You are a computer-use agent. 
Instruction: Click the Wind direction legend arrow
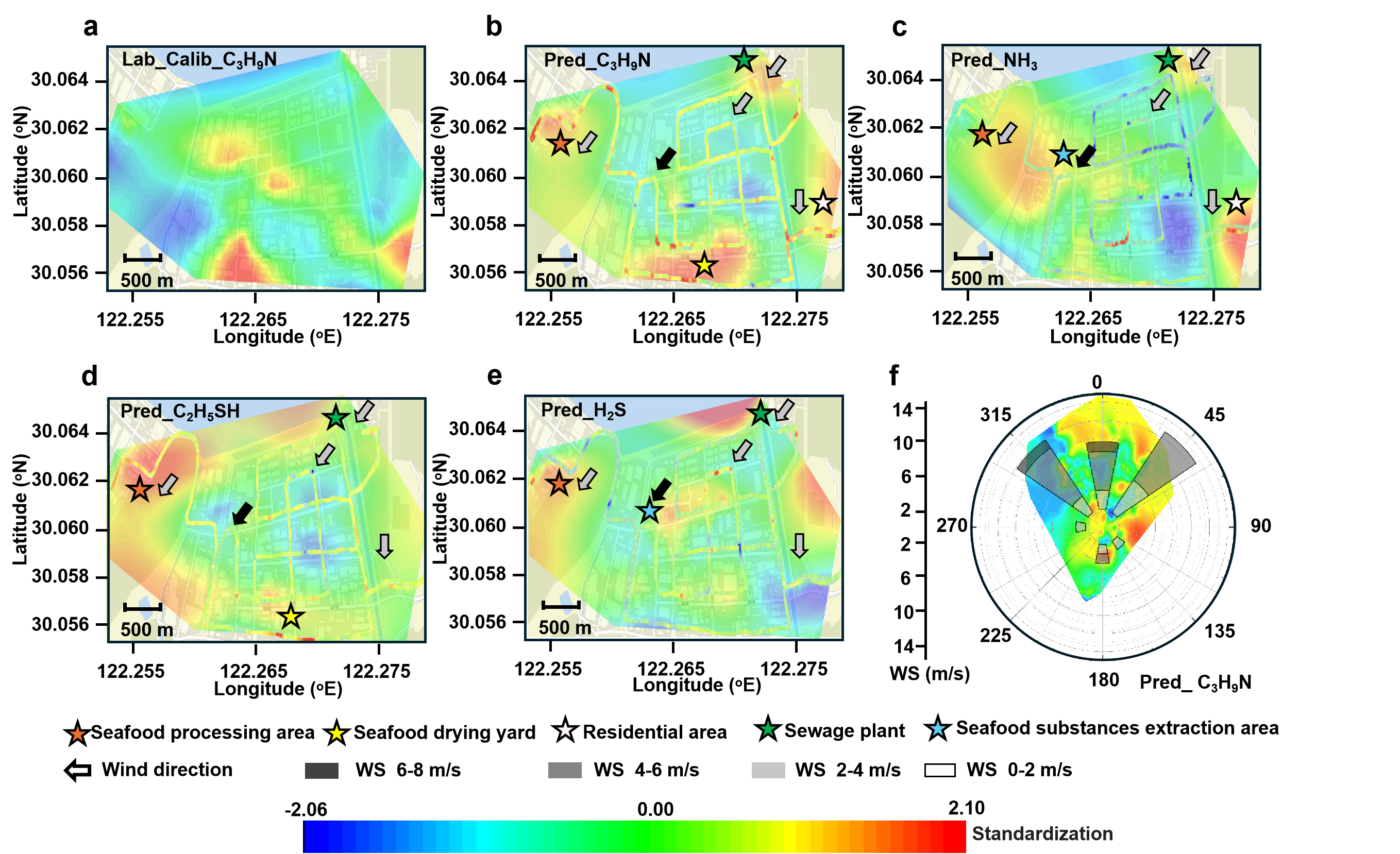pos(78,771)
